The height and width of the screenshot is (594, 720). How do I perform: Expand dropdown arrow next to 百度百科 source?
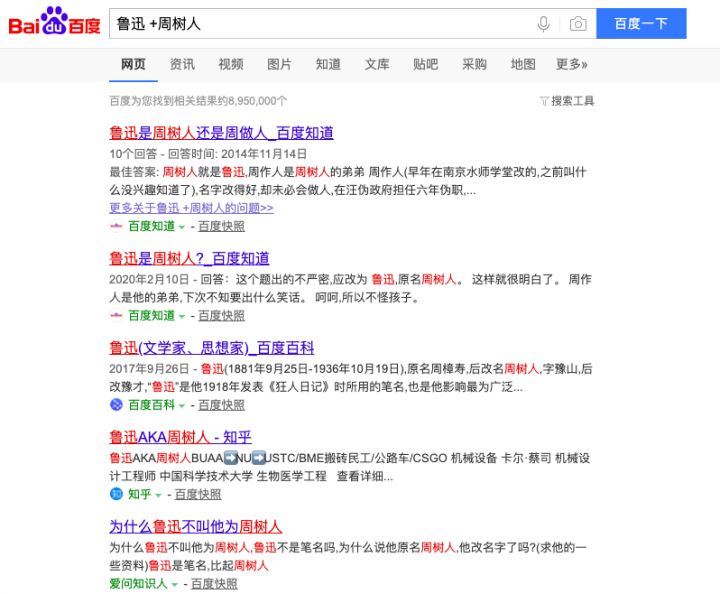(182, 406)
